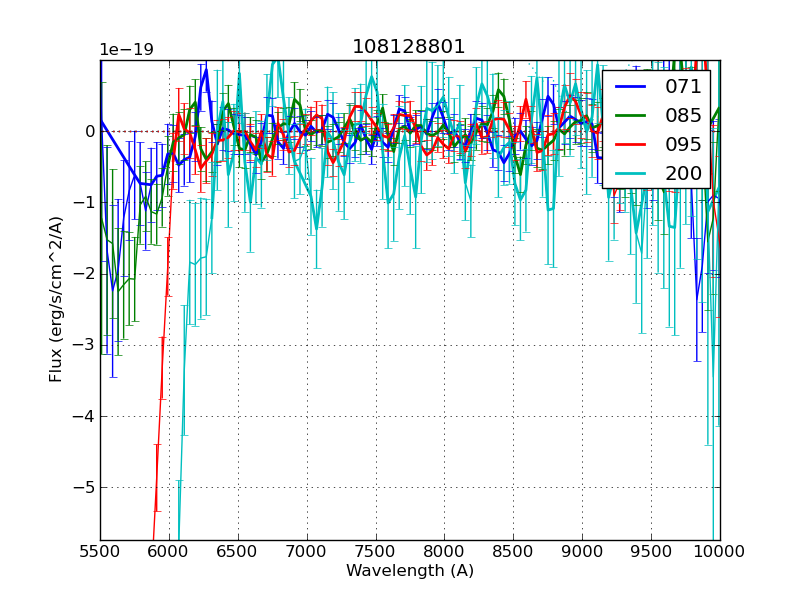Image resolution: width=800 pixels, height=600 pixels.
Task: Click the plot title 108128801
Action: pos(409,47)
